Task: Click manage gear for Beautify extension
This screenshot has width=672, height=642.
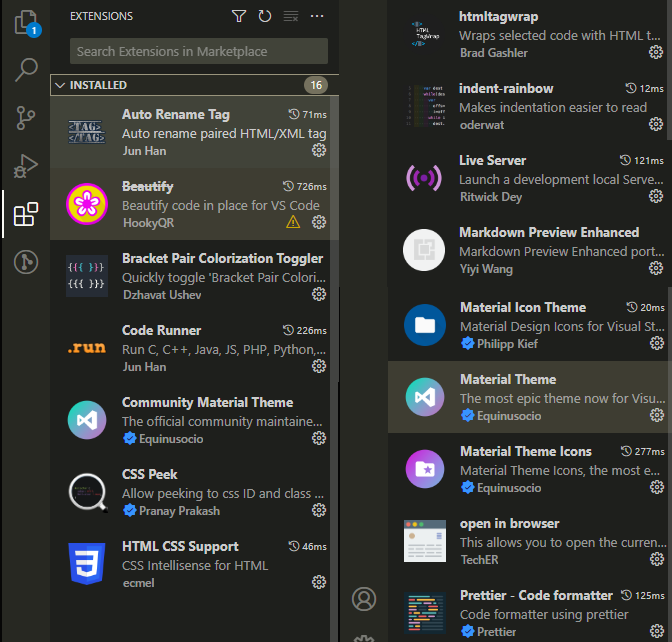Action: click(319, 222)
